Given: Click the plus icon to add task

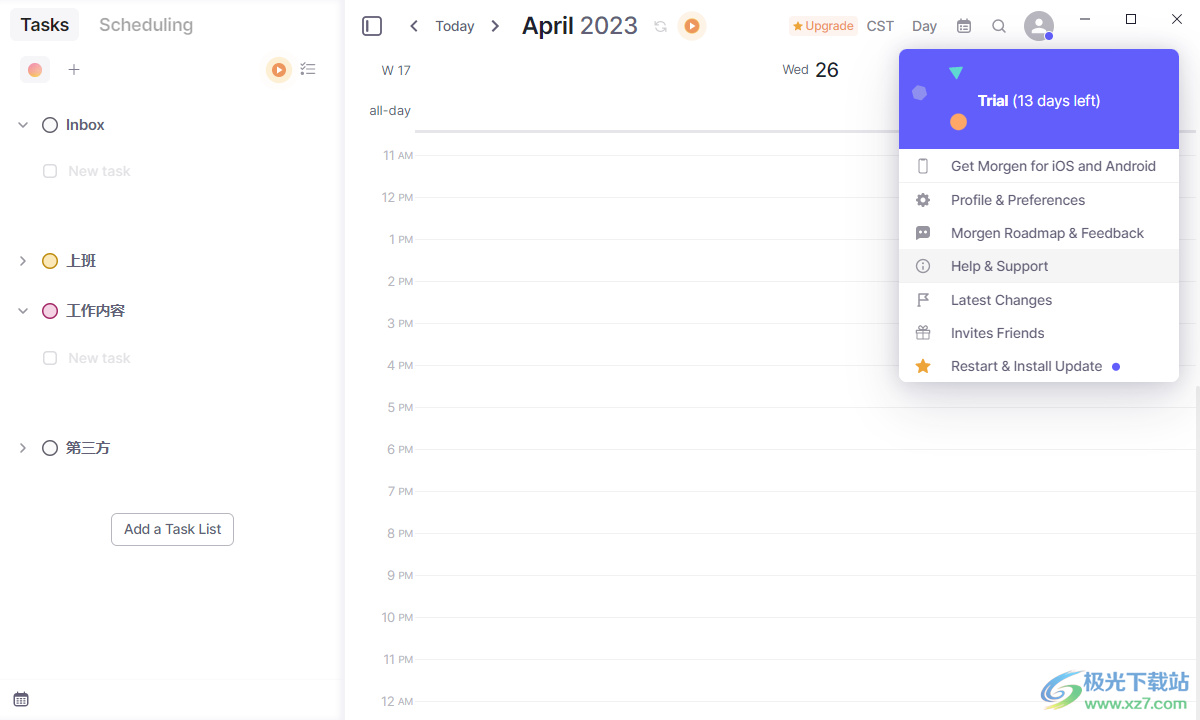Looking at the screenshot, I should (74, 69).
